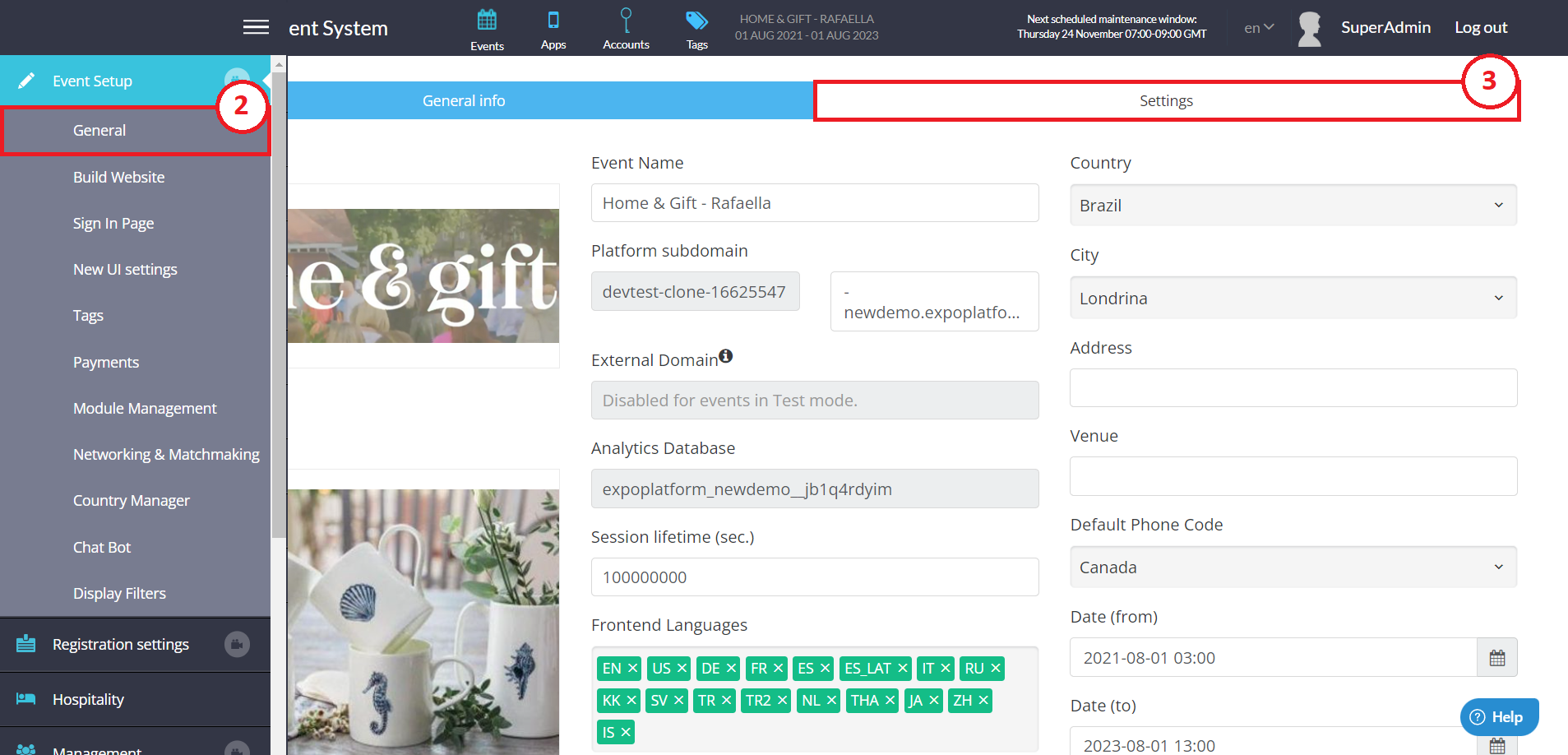Open Apps from the top bar
Image resolution: width=1568 pixels, height=755 pixels.
click(x=553, y=30)
